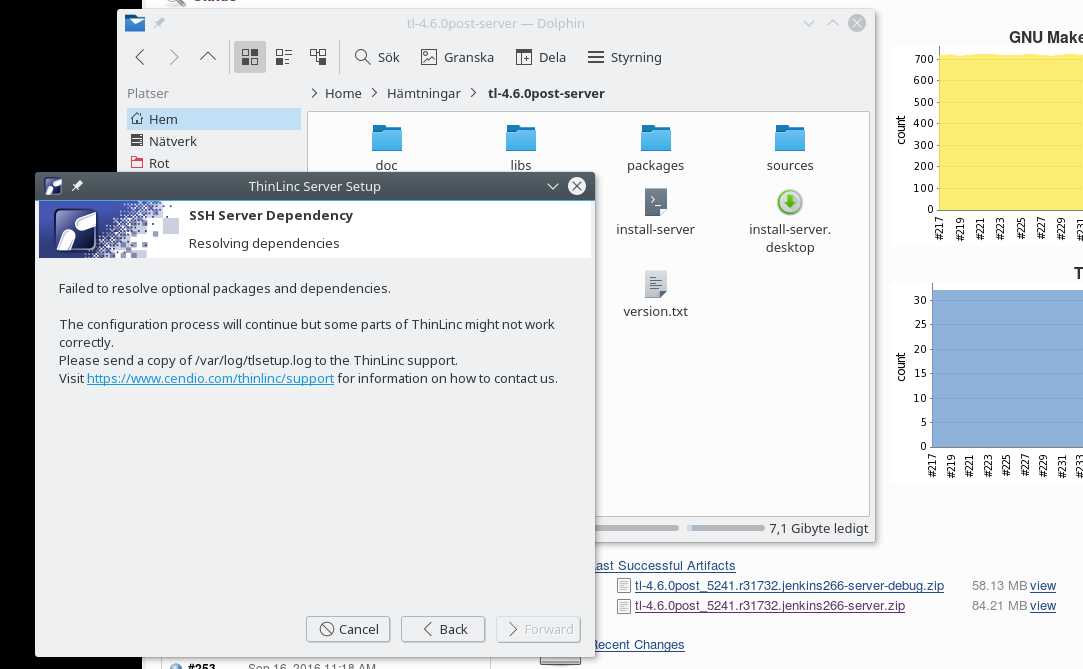Select the doc folder icon
1083x669 pixels.
[x=387, y=138]
